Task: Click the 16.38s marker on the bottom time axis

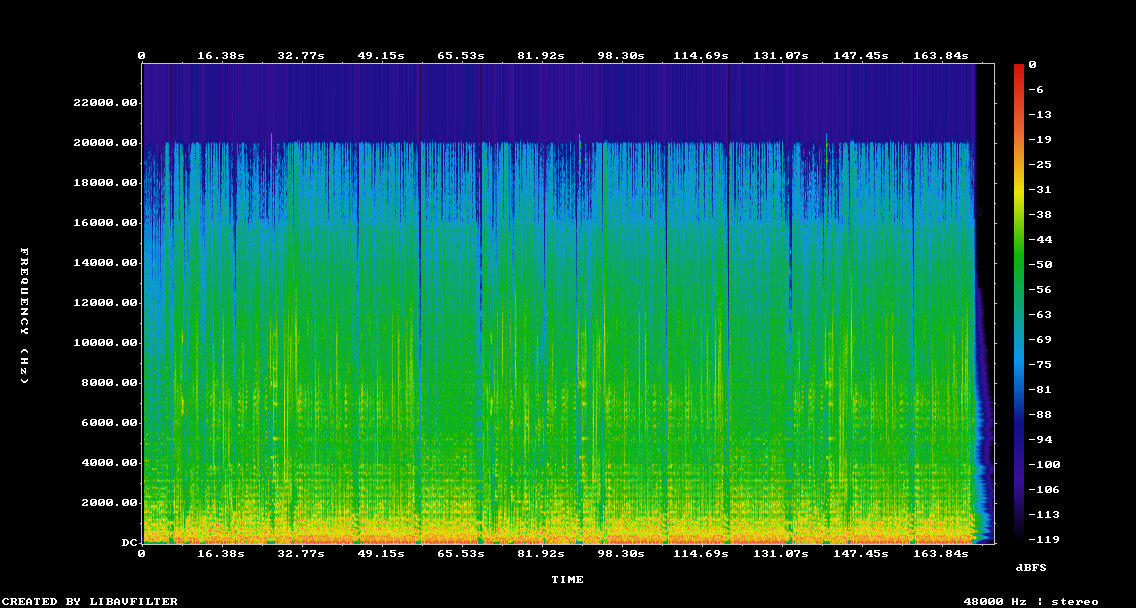Action: pos(221,553)
